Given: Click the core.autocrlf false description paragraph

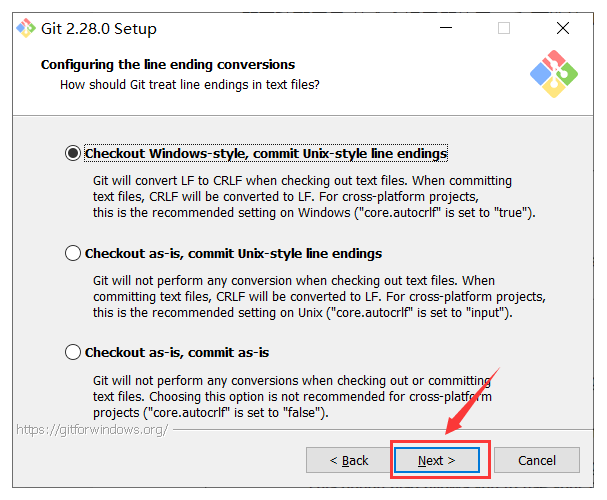Looking at the screenshot, I should click(x=292, y=396).
